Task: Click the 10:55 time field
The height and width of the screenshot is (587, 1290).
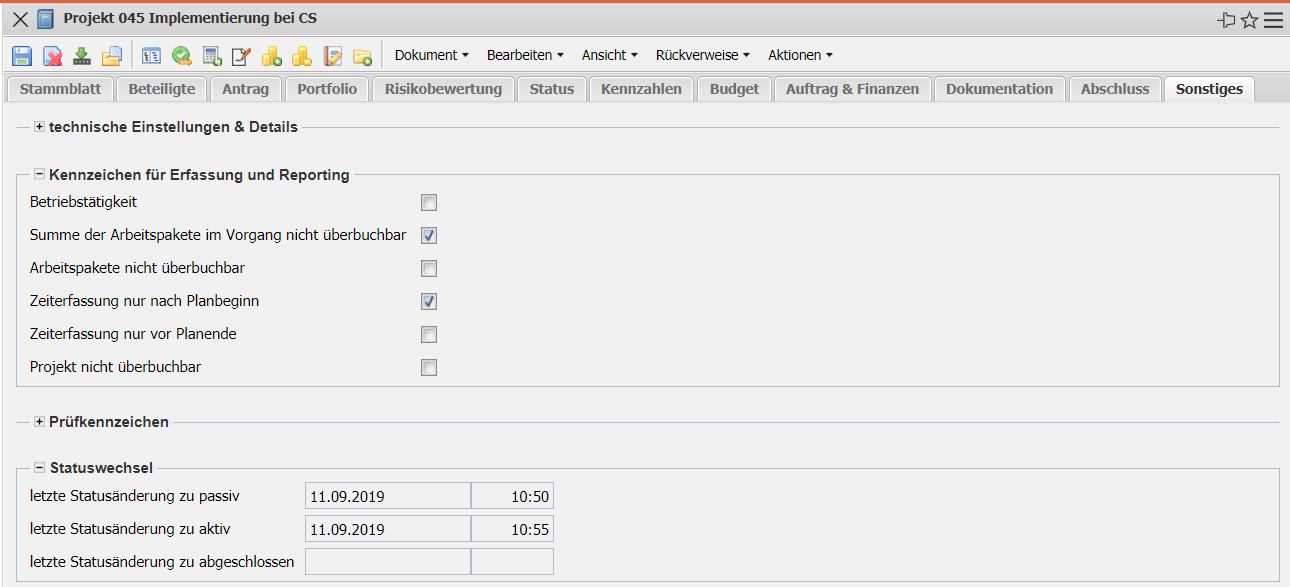Action: (x=512, y=529)
